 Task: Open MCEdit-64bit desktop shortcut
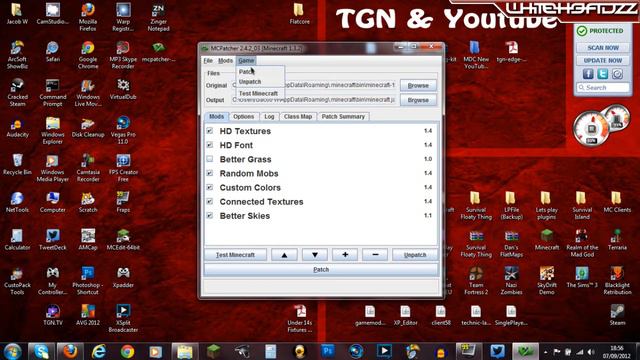(x=123, y=240)
